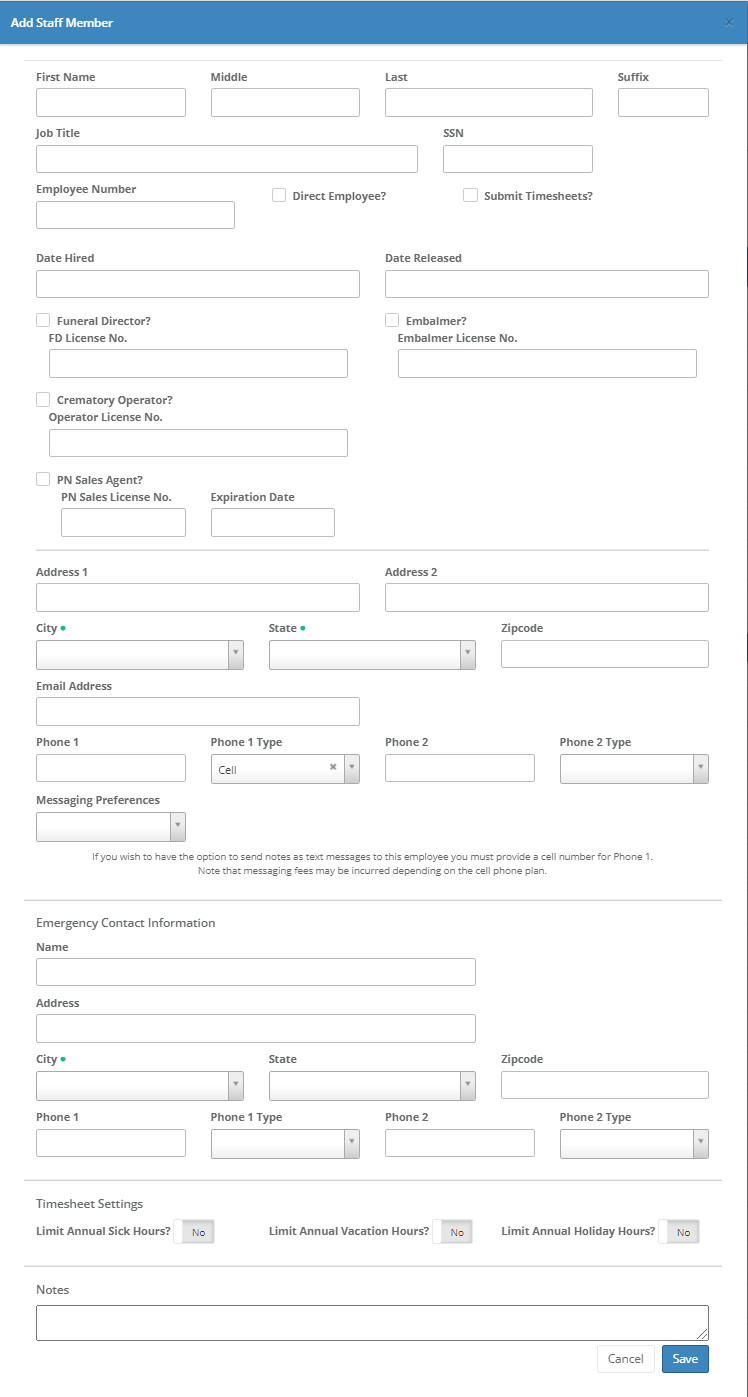Tick the Funeral Director checkbox

pos(43,320)
